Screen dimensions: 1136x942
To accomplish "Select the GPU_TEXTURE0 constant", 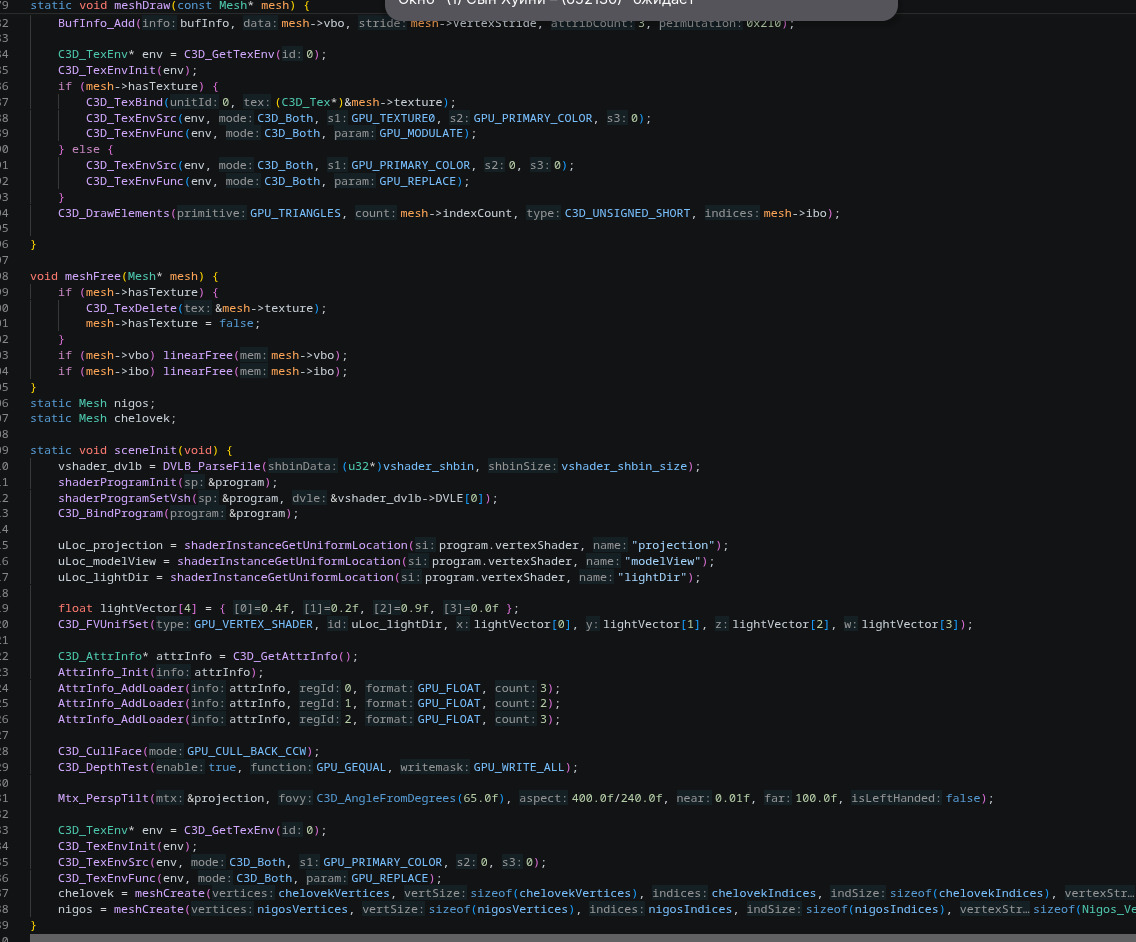I will [x=393, y=118].
